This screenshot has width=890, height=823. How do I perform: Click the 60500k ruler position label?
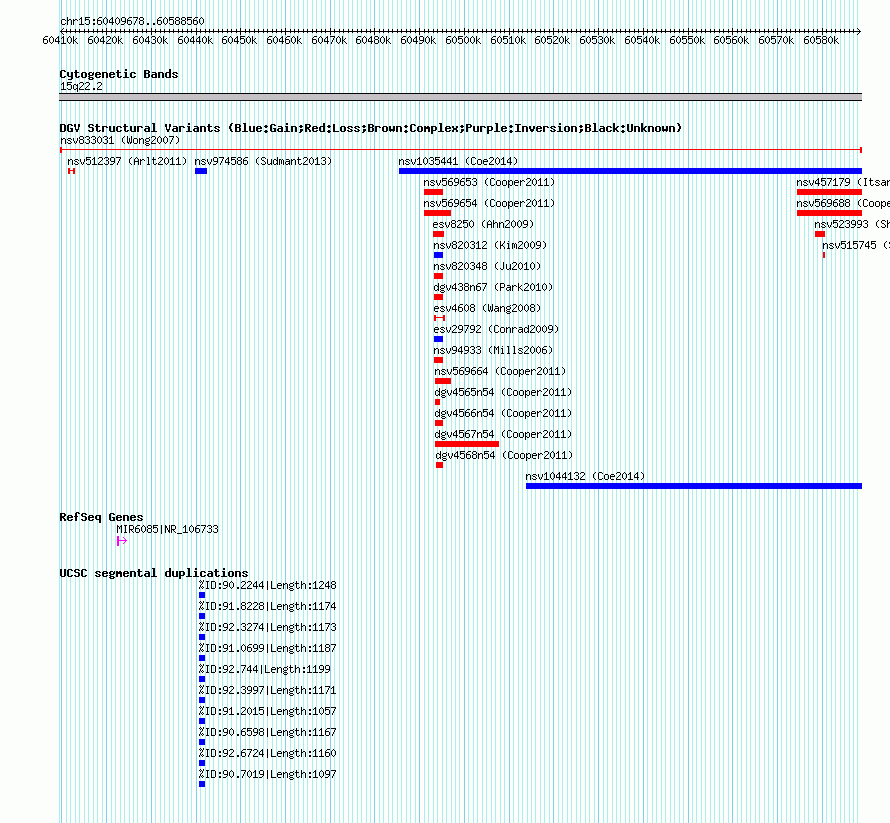(x=463, y=40)
